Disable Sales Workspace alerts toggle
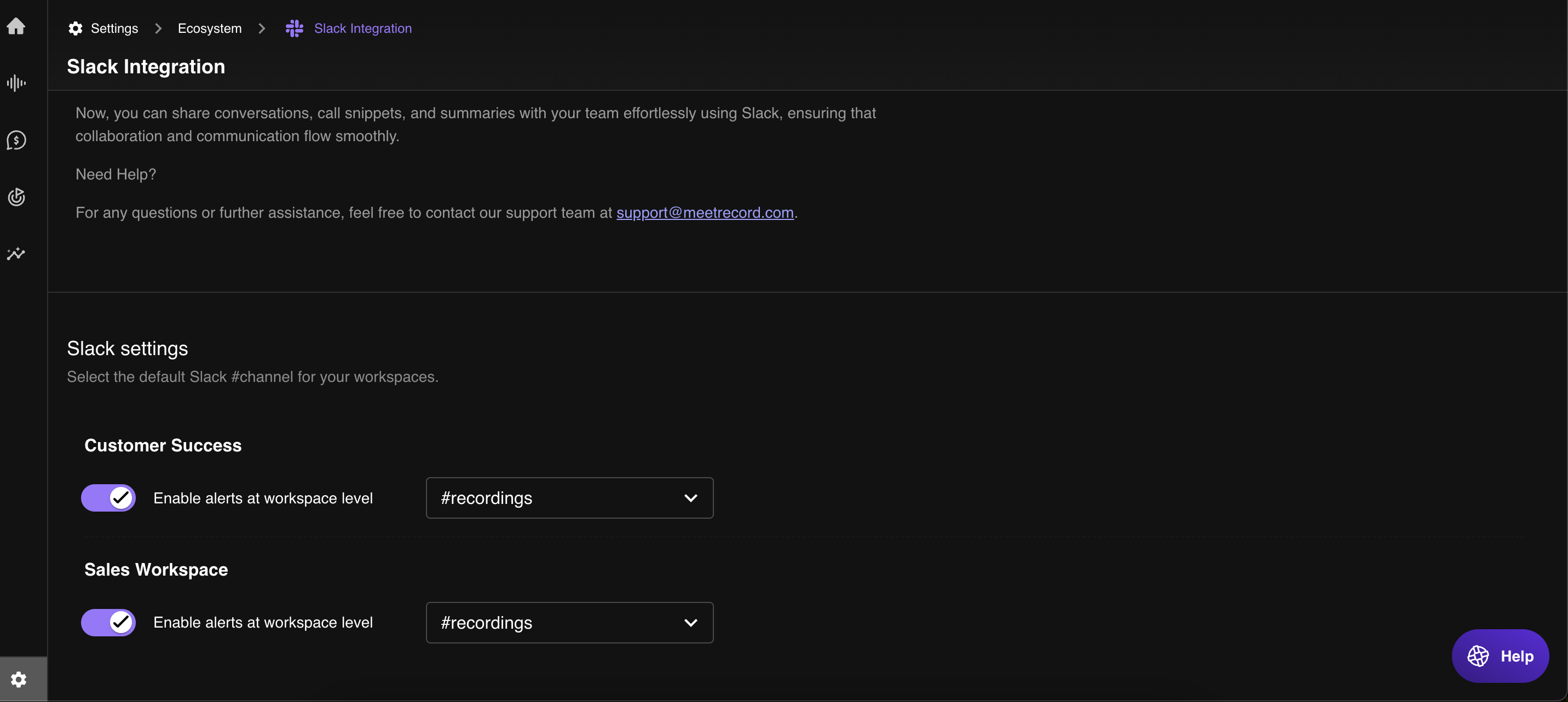 (x=108, y=622)
